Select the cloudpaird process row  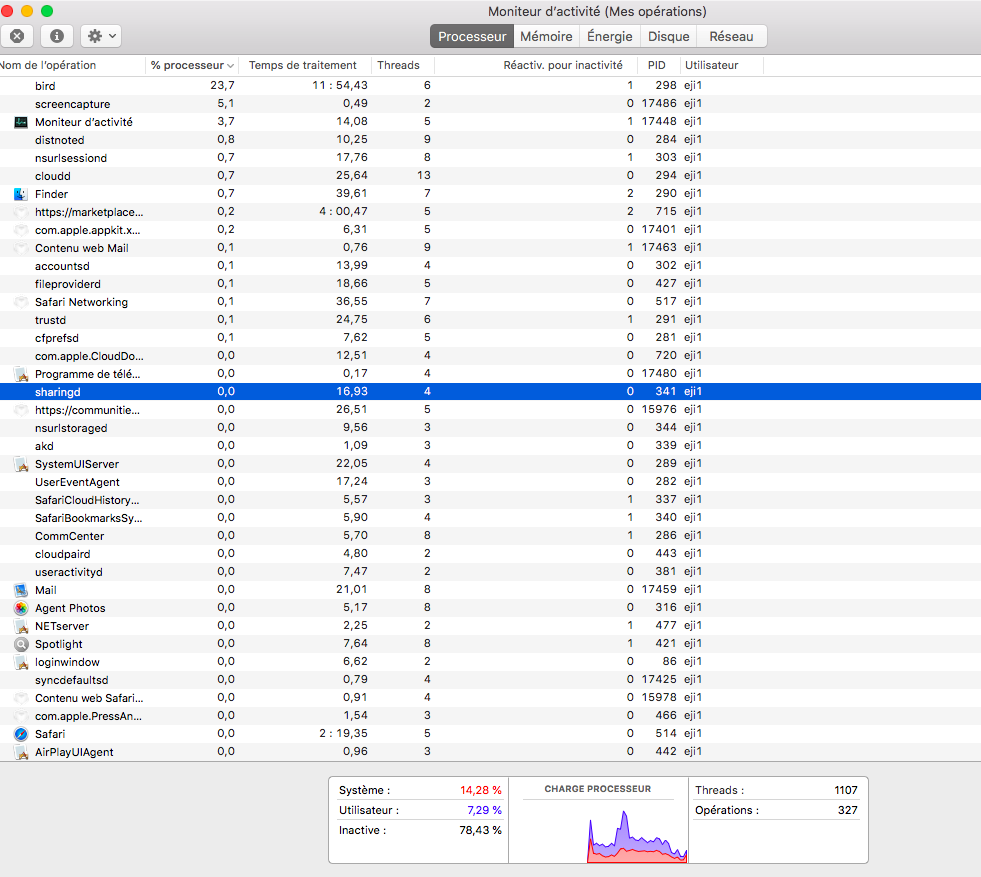pyautogui.click(x=490, y=554)
